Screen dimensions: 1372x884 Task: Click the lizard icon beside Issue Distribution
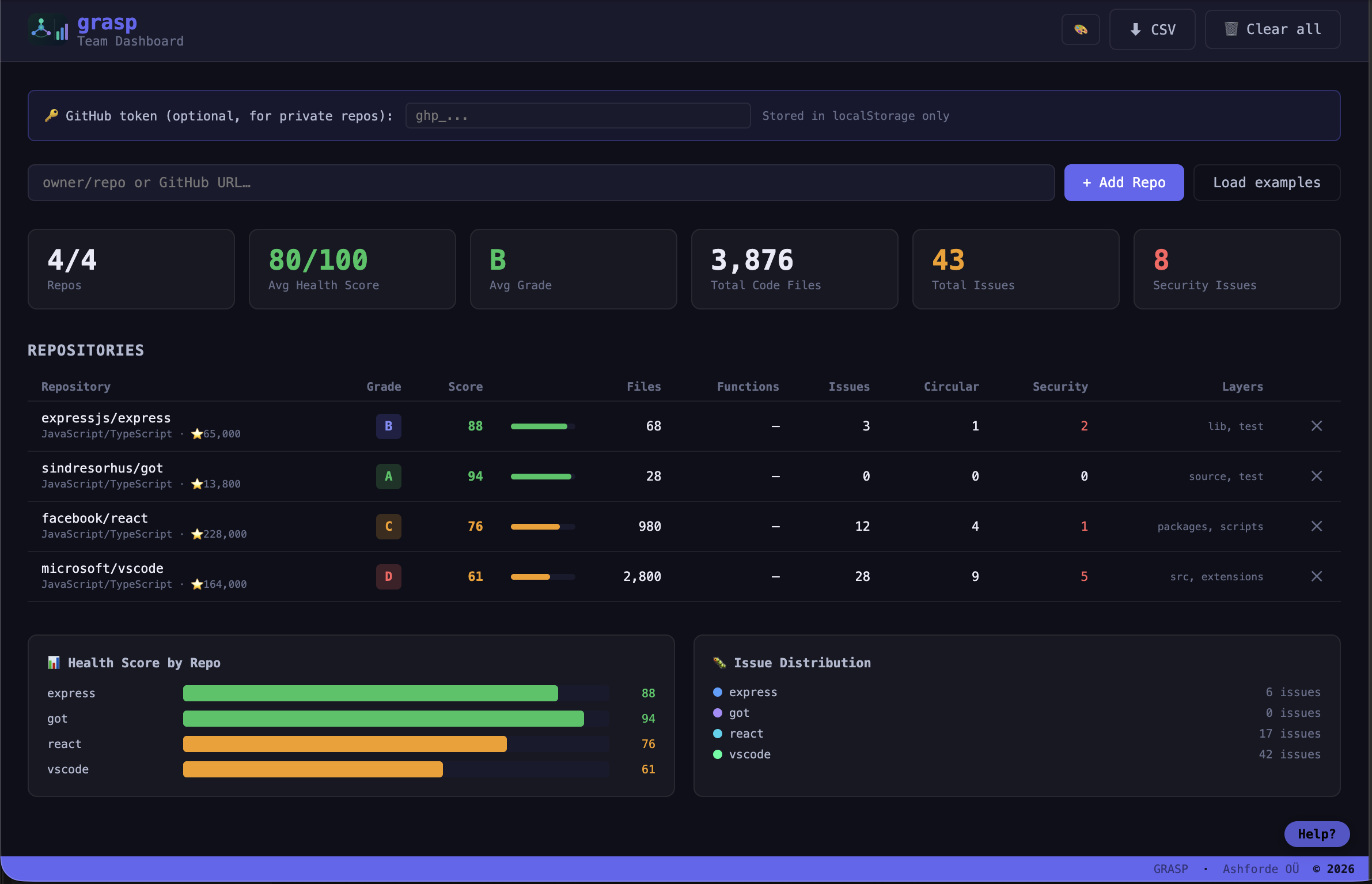point(718,662)
